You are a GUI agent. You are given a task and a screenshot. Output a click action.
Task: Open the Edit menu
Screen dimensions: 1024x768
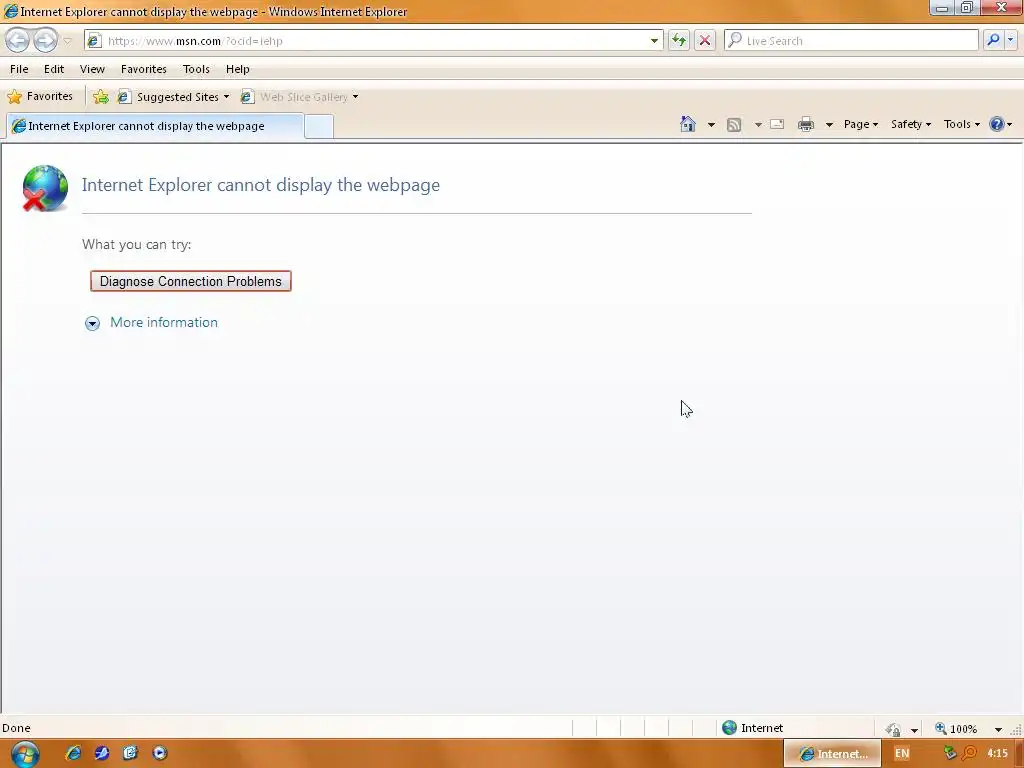click(54, 69)
